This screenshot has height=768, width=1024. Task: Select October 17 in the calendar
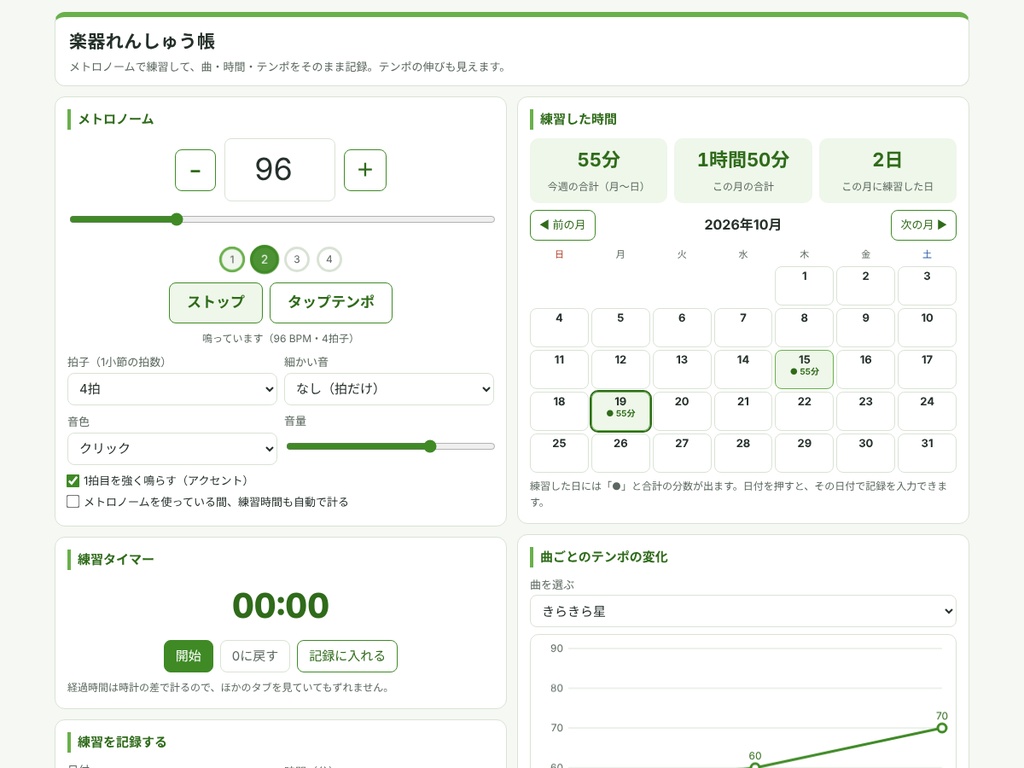coord(927,369)
